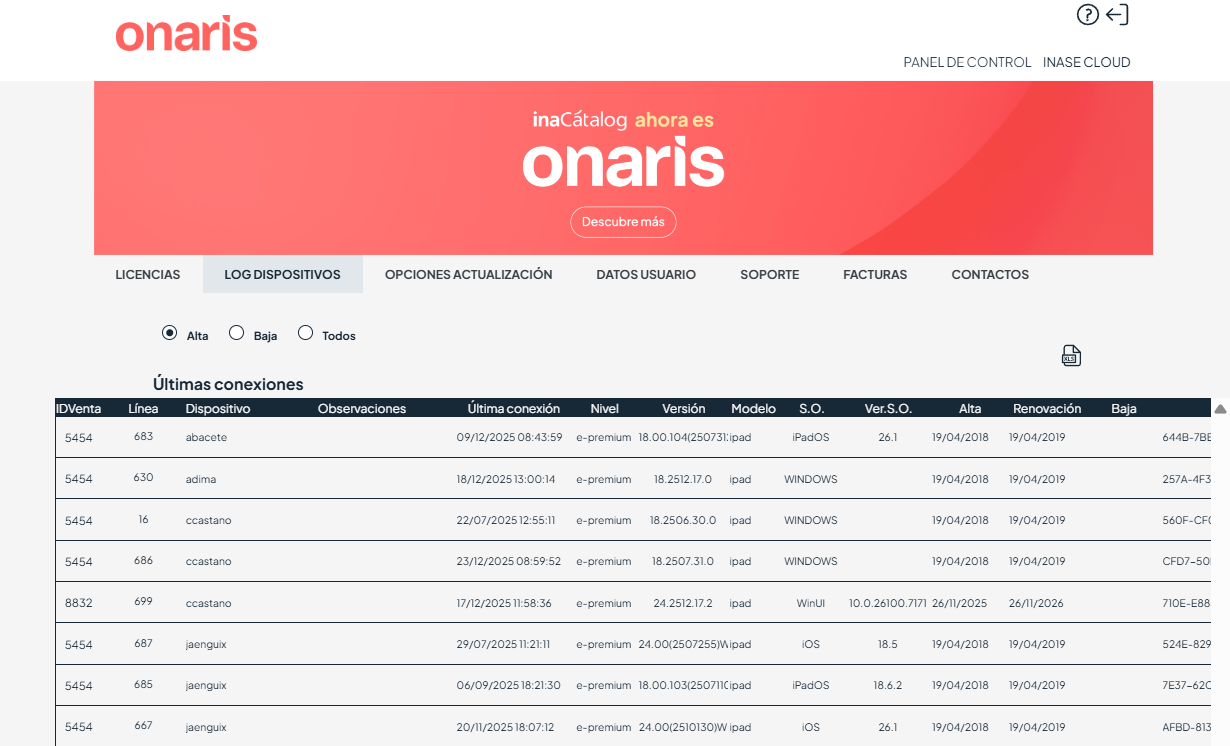Image resolution: width=1230 pixels, height=746 pixels.
Task: Click version value 18.2512.17.0
Action: (x=683, y=479)
